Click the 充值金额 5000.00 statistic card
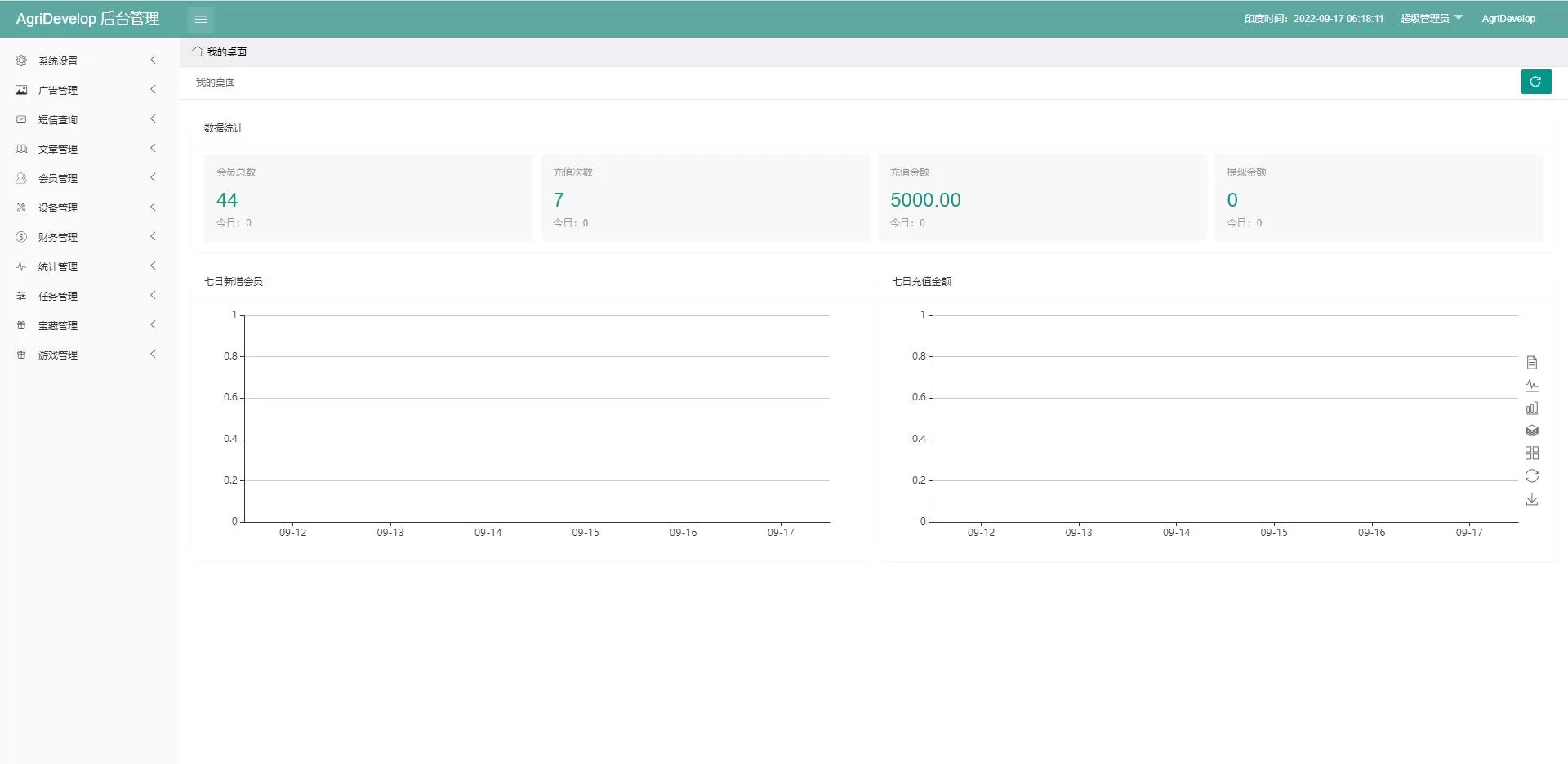The height and width of the screenshot is (764, 1568). [x=1042, y=198]
